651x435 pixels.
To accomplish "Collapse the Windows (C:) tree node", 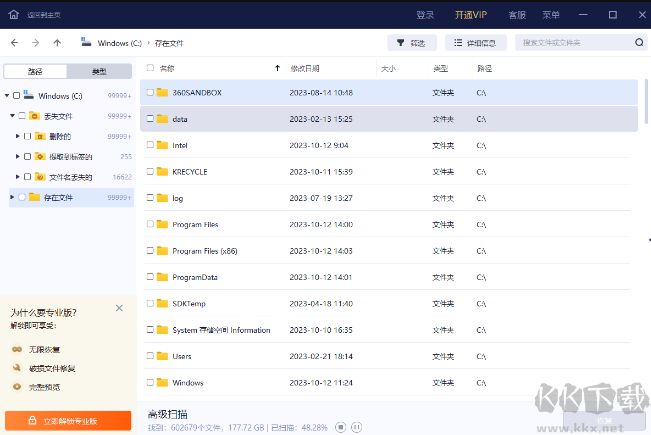I will tap(7, 96).
